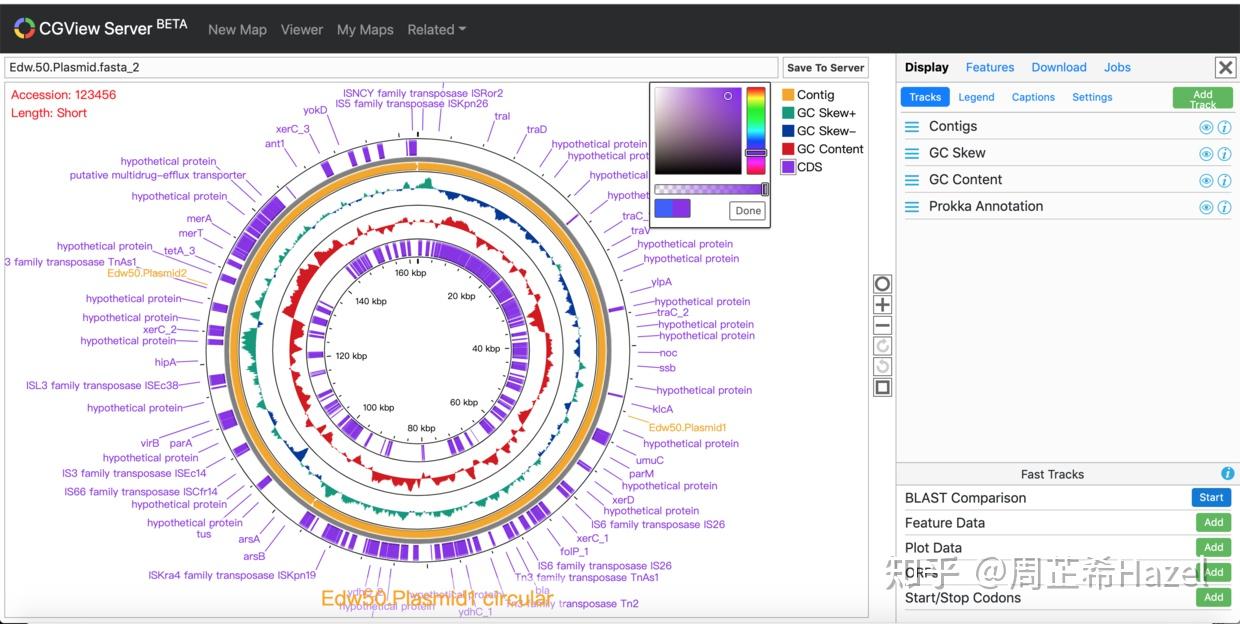Click the 'Accession: 123456' caption
Viewport: 1240px width, 624px height.
click(x=63, y=95)
